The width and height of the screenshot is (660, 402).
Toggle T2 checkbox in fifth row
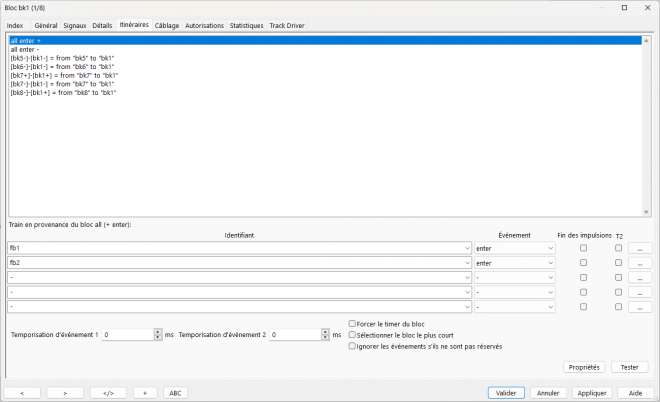(x=618, y=307)
